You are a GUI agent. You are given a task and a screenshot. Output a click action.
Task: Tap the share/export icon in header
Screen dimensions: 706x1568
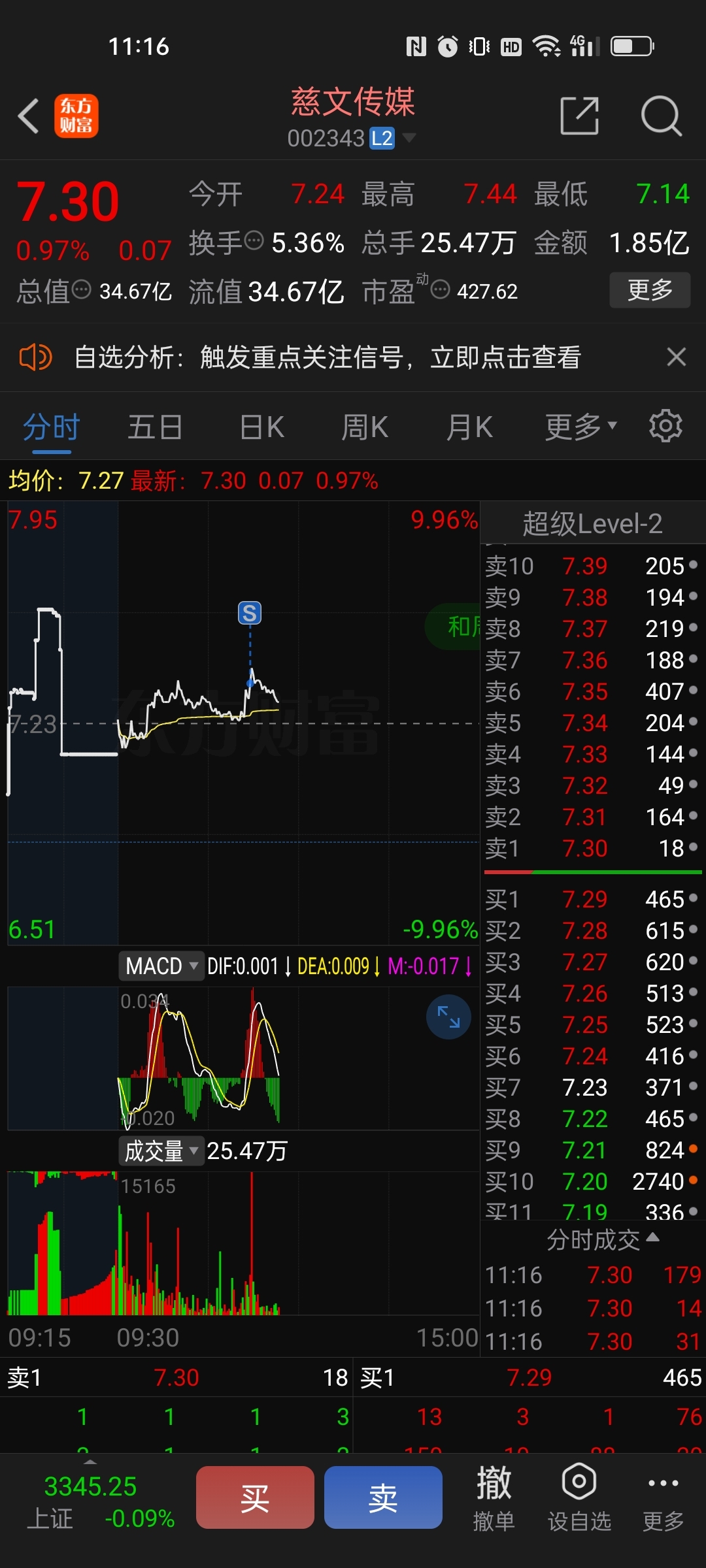(x=580, y=116)
